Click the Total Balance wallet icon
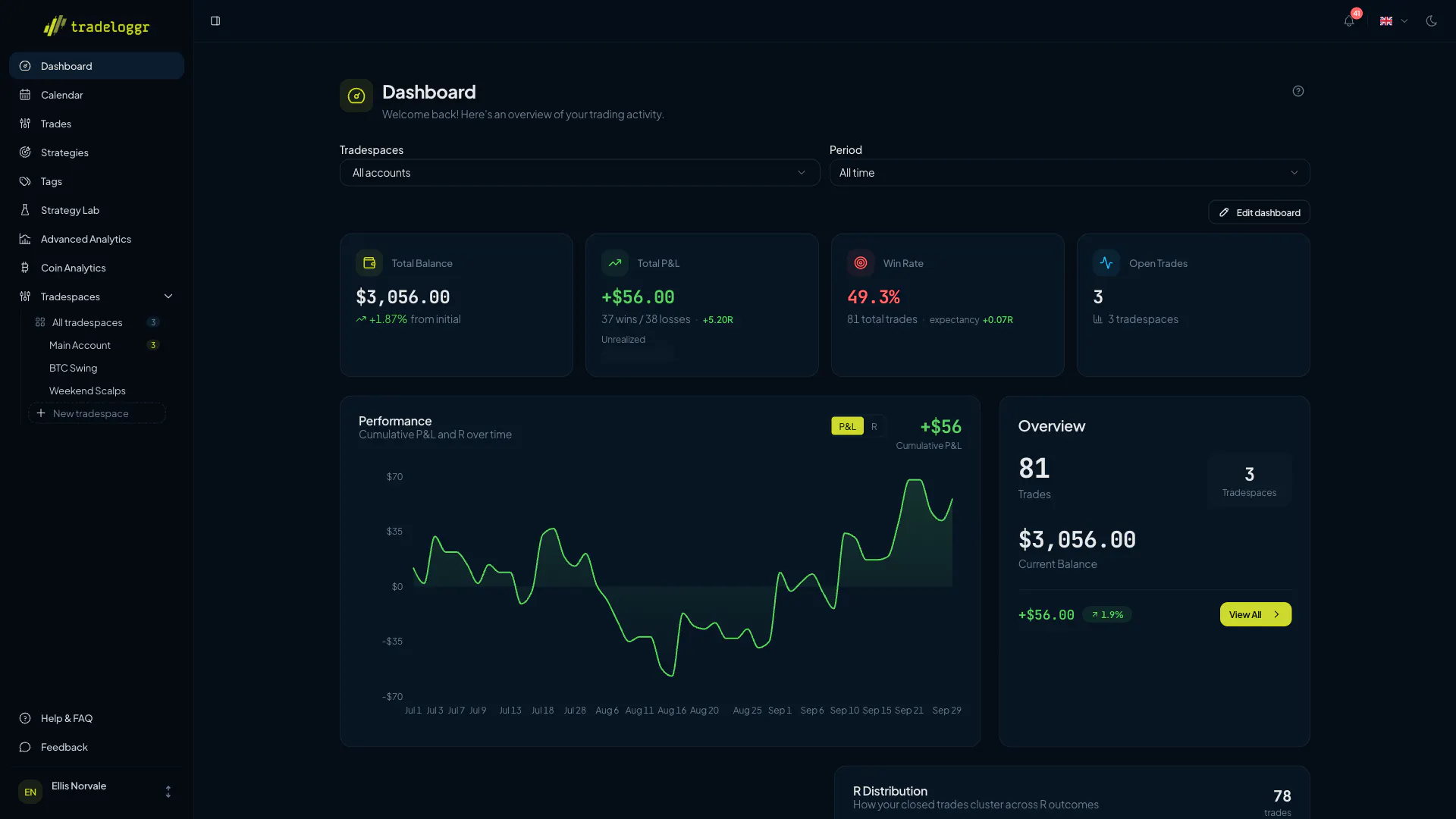The image size is (1456, 819). [369, 263]
